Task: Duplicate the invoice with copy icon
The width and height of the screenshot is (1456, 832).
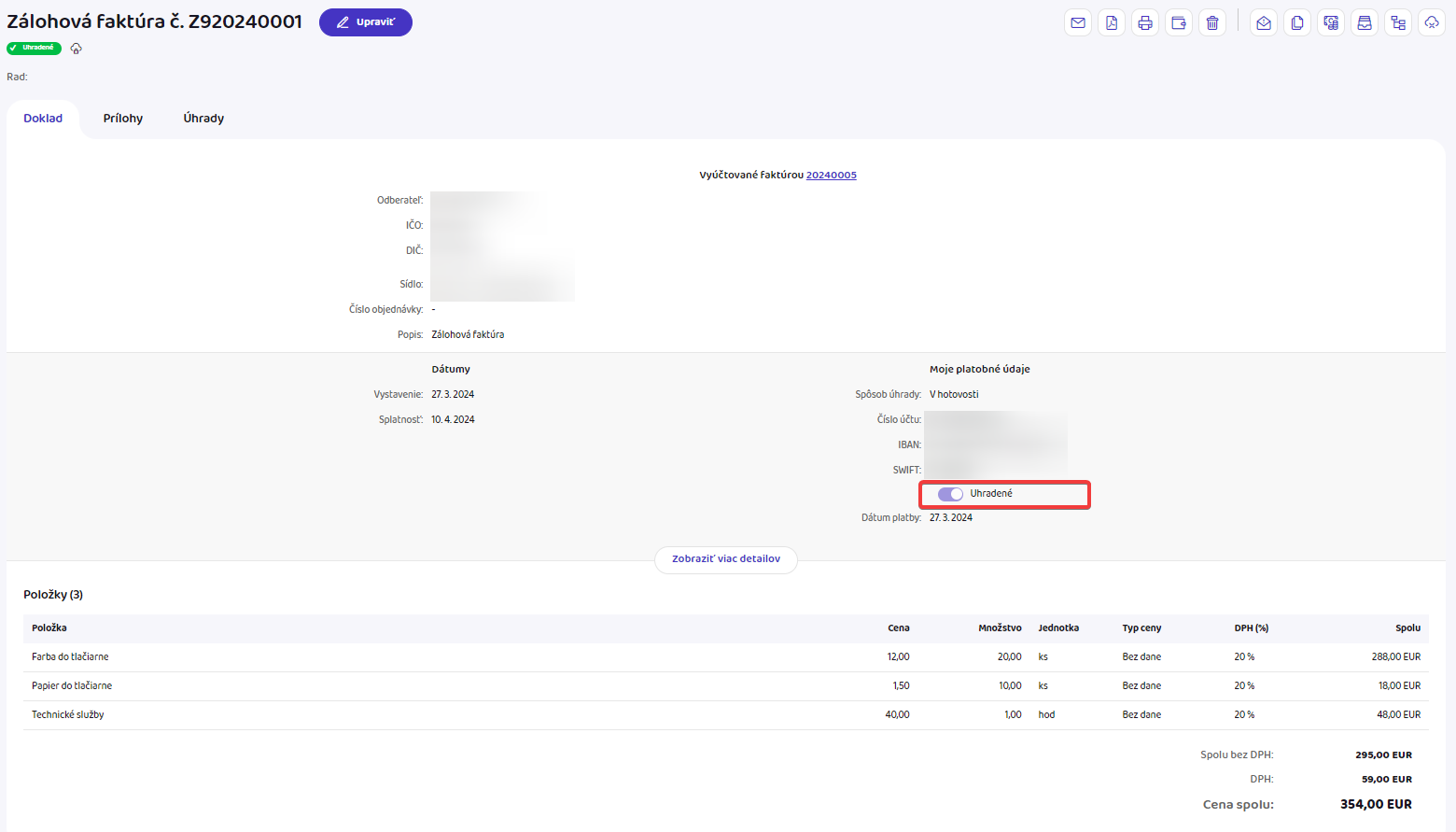Action: [x=1297, y=23]
